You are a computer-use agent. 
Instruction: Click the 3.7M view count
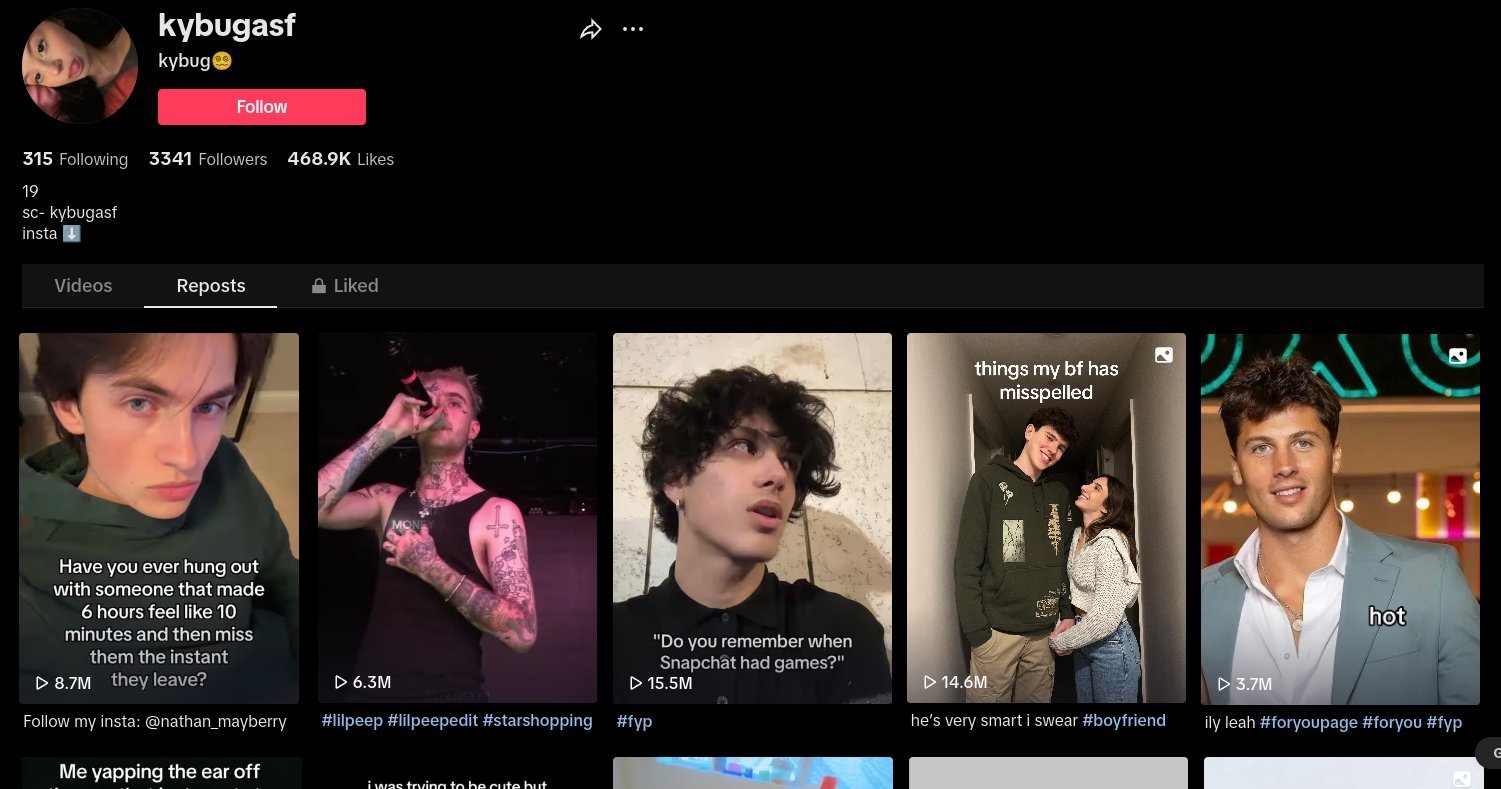[1254, 684]
